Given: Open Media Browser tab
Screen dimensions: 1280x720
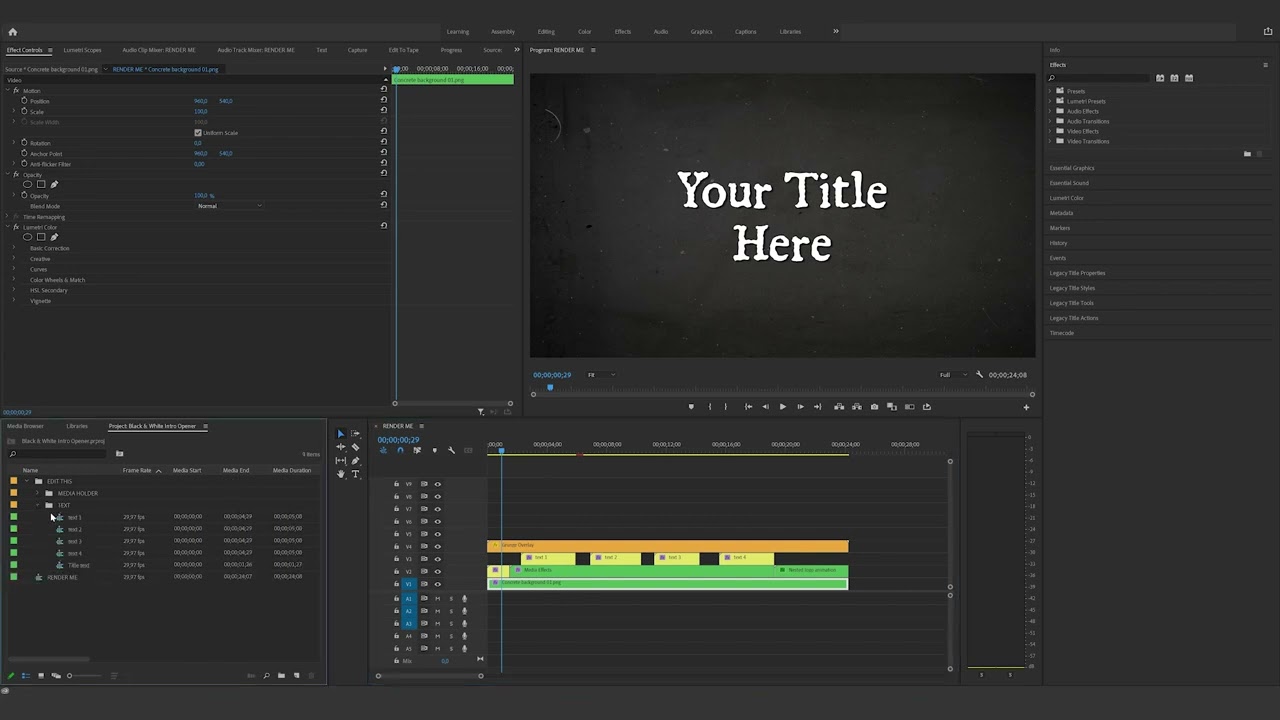Looking at the screenshot, I should coord(25,426).
